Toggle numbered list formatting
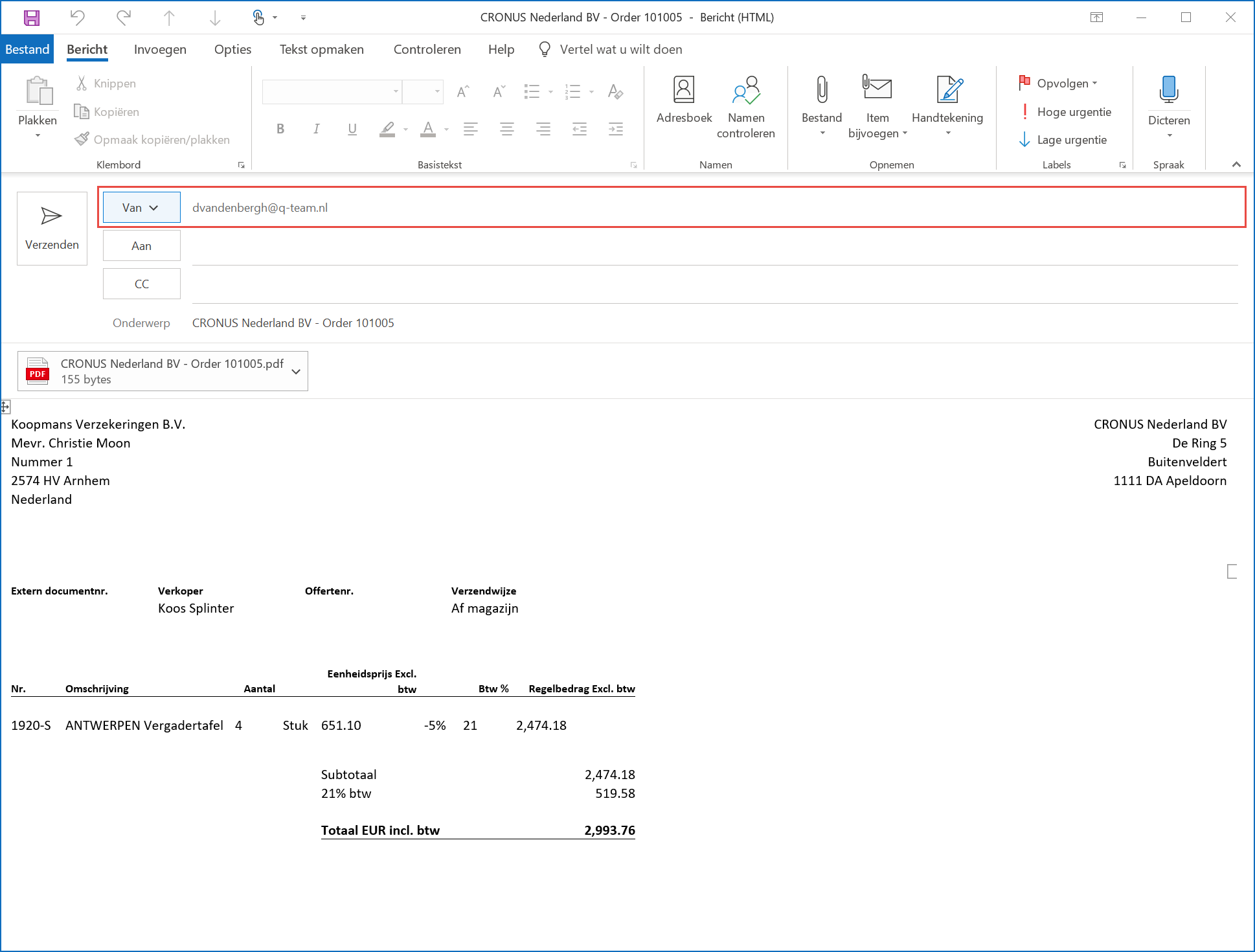1255x952 pixels. pos(573,91)
